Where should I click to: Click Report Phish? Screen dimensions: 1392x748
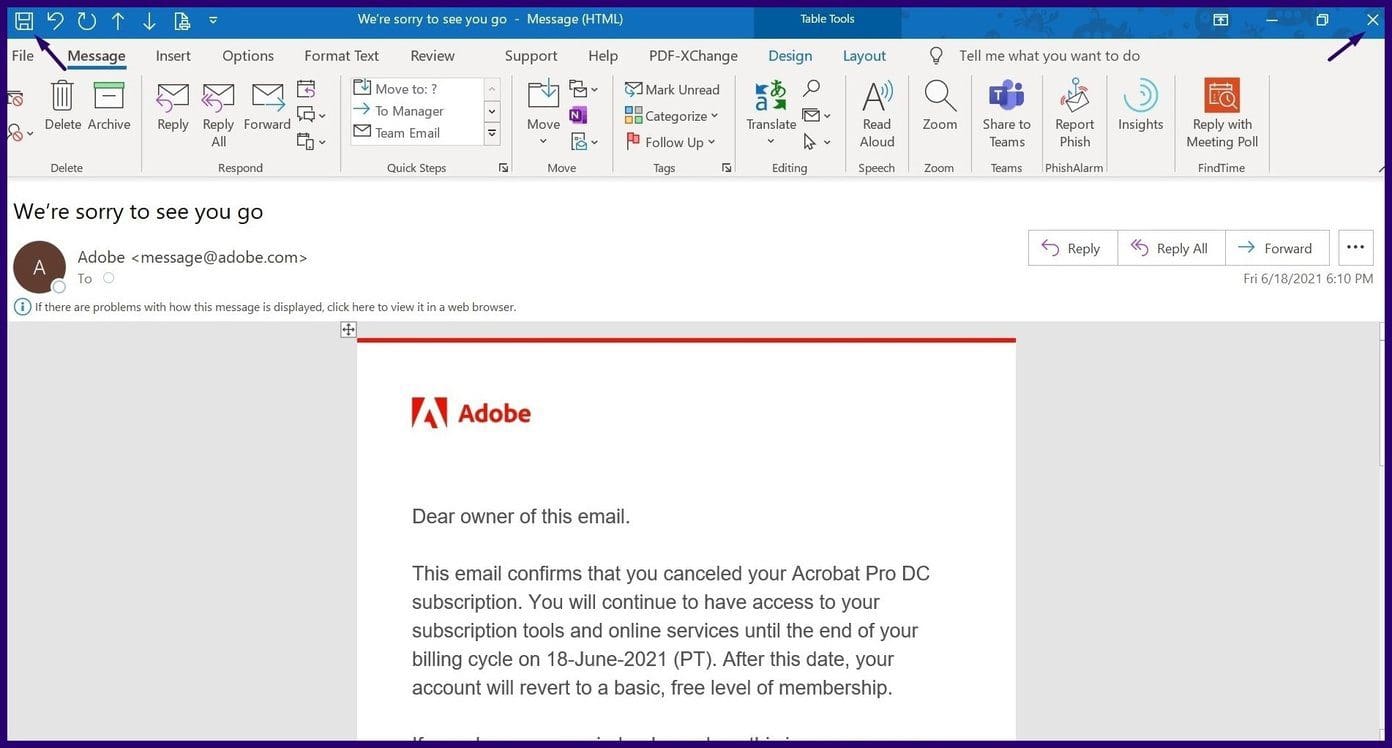click(x=1075, y=114)
